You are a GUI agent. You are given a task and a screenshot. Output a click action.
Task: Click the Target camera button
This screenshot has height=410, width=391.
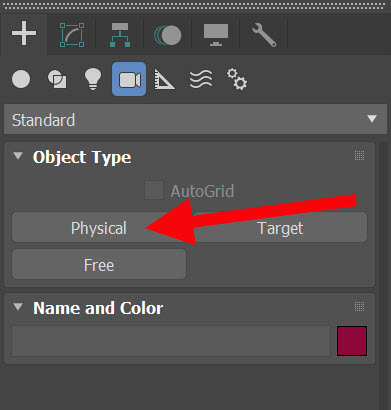pyautogui.click(x=280, y=228)
